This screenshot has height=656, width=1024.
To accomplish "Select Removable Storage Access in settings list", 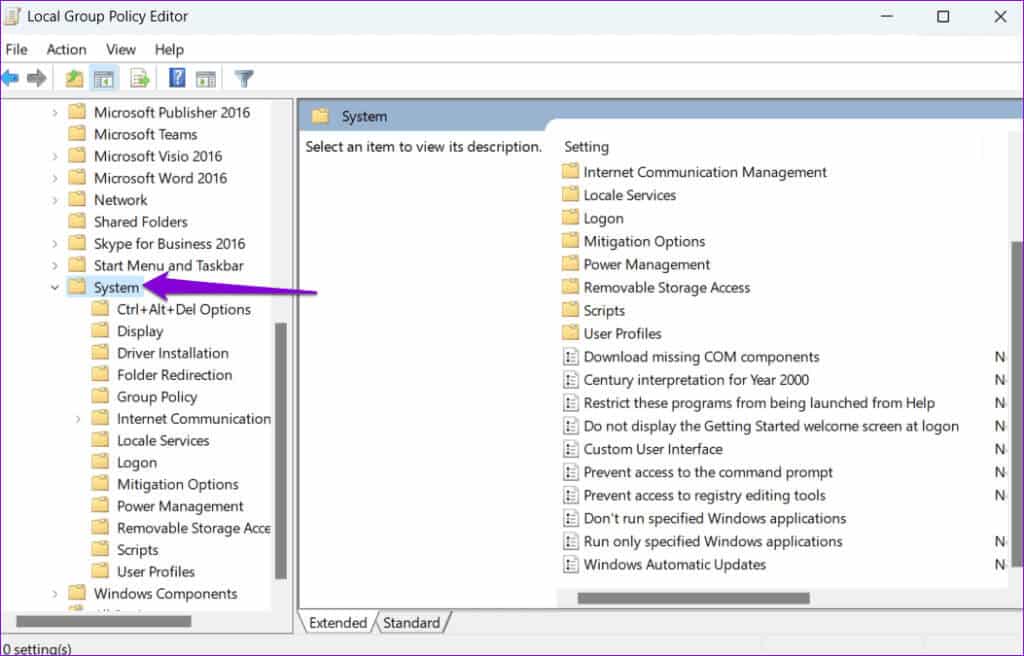I will pyautogui.click(x=666, y=287).
